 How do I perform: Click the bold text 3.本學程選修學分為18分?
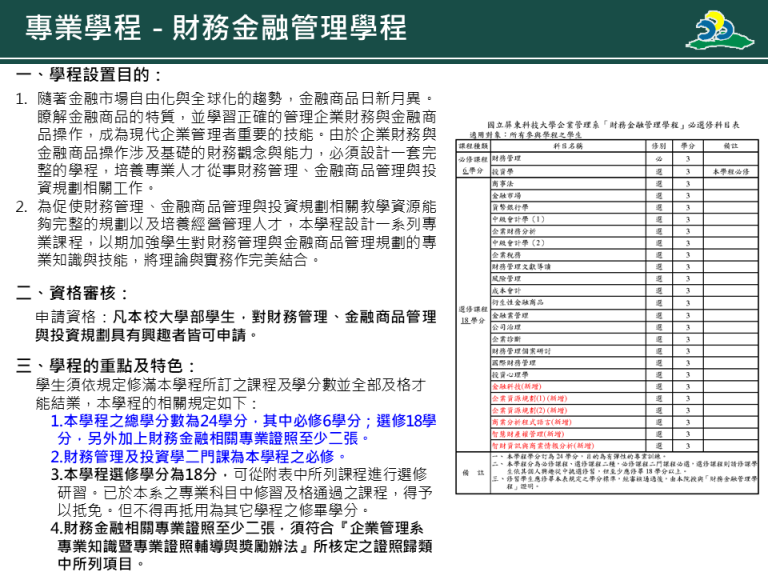pos(140,474)
